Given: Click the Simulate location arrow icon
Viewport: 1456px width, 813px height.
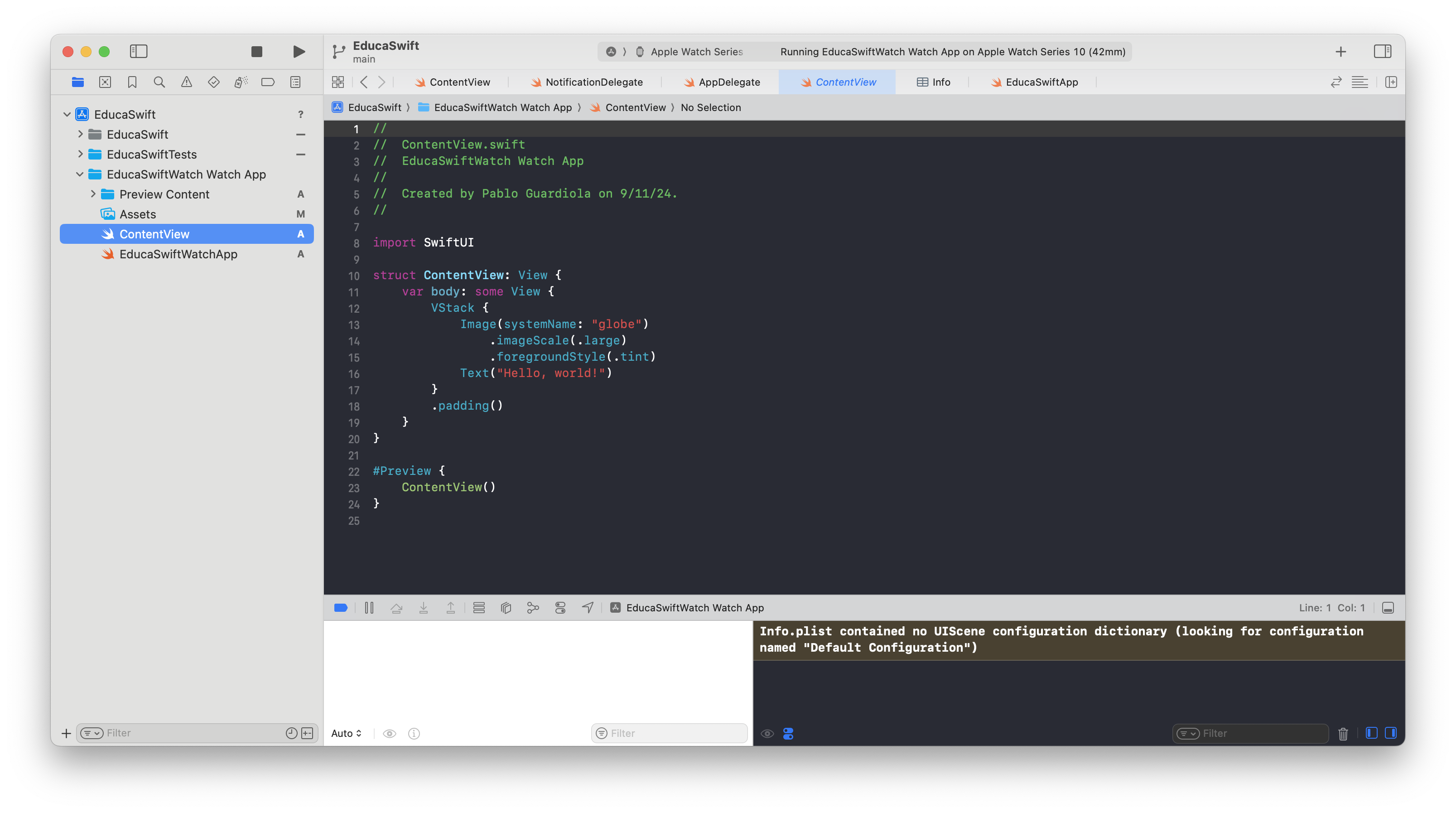Looking at the screenshot, I should pos(588,608).
